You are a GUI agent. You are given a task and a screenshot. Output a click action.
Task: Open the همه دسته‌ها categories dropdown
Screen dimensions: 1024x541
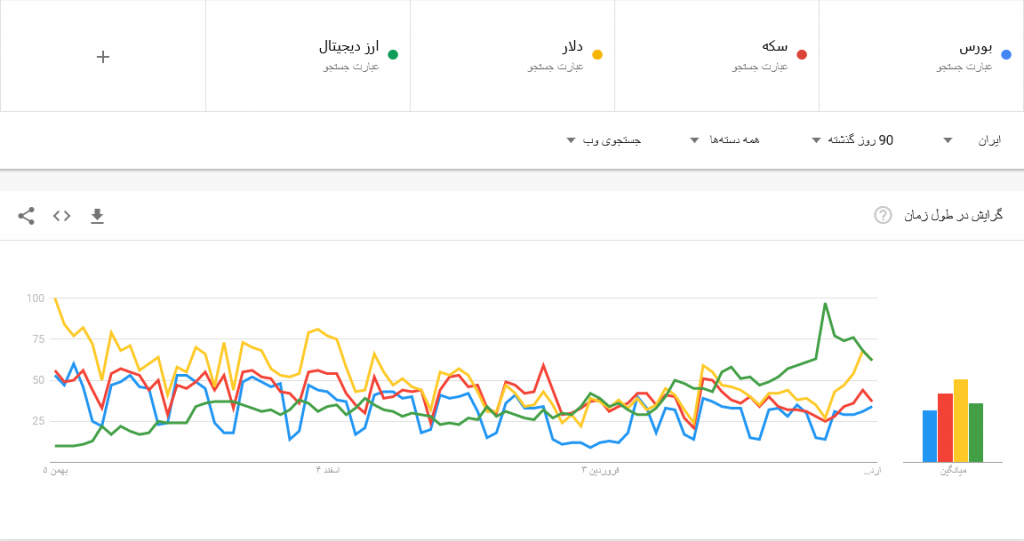tap(727, 141)
